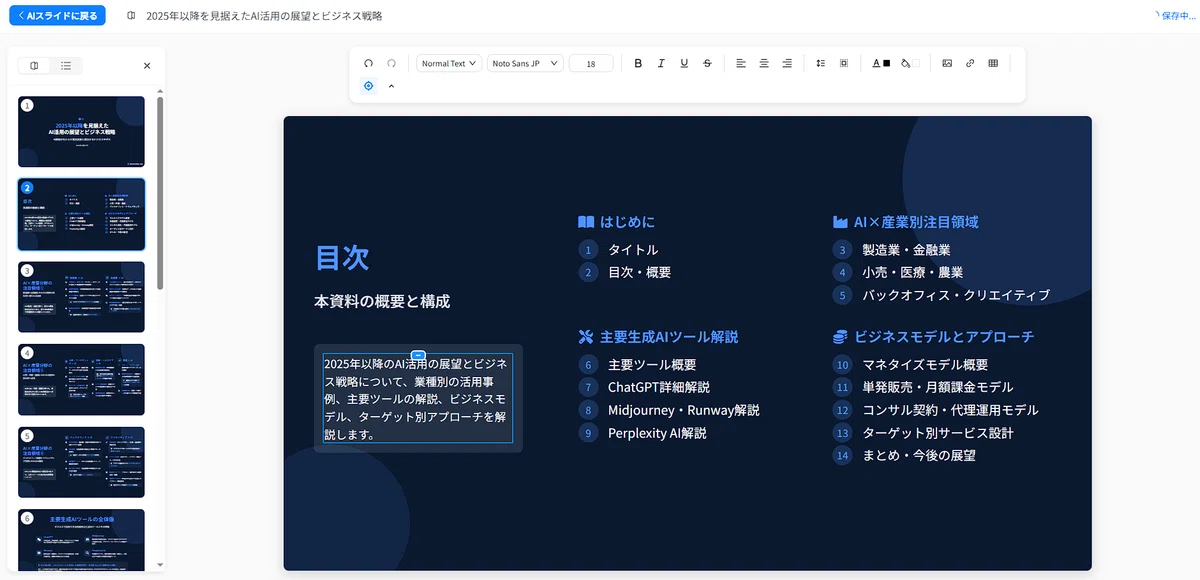Pick the black text color swatch

(886, 63)
